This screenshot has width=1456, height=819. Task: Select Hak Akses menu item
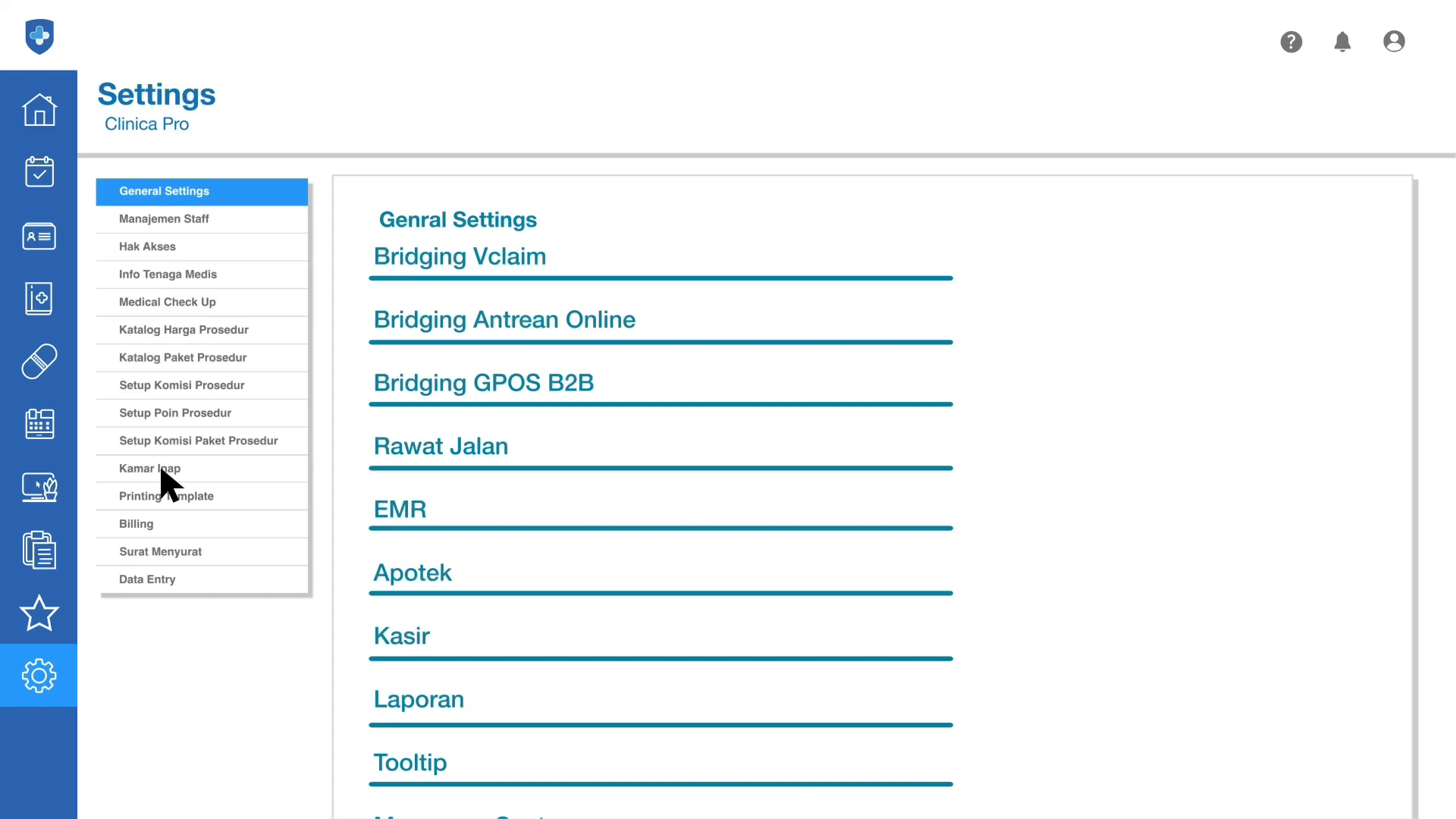tap(147, 246)
